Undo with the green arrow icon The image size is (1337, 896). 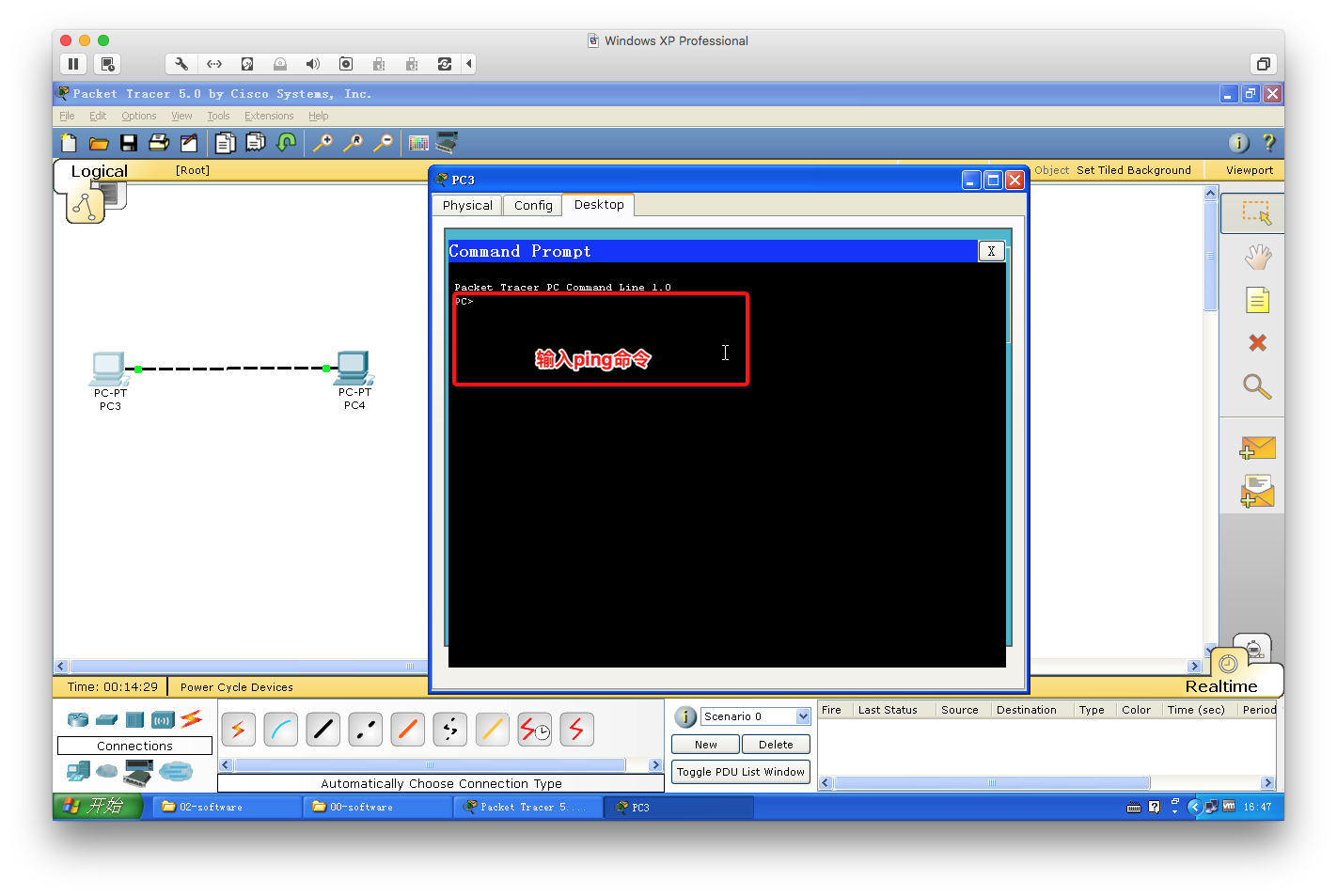(286, 143)
